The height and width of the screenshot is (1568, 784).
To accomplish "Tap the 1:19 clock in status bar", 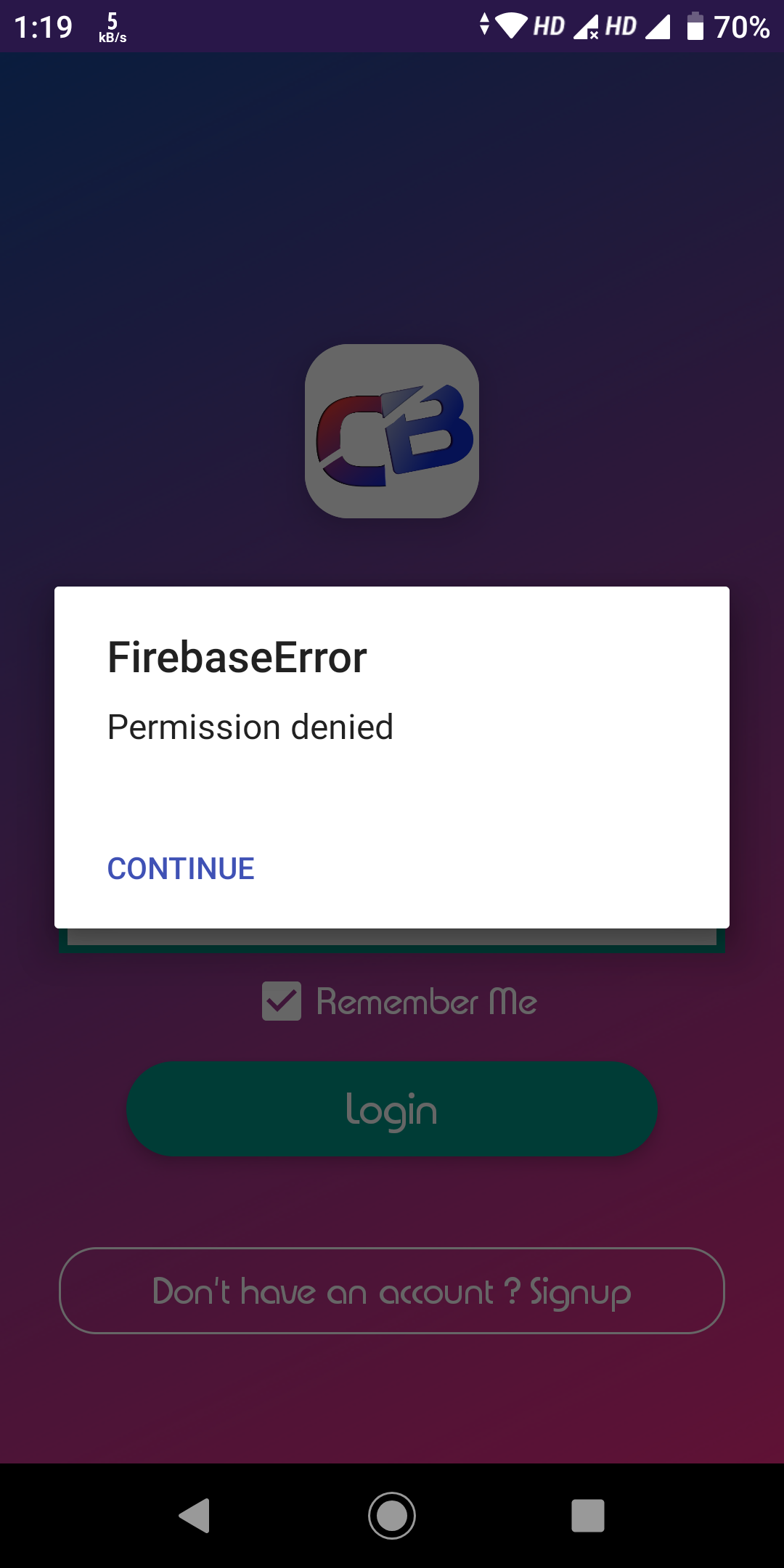I will point(44,28).
